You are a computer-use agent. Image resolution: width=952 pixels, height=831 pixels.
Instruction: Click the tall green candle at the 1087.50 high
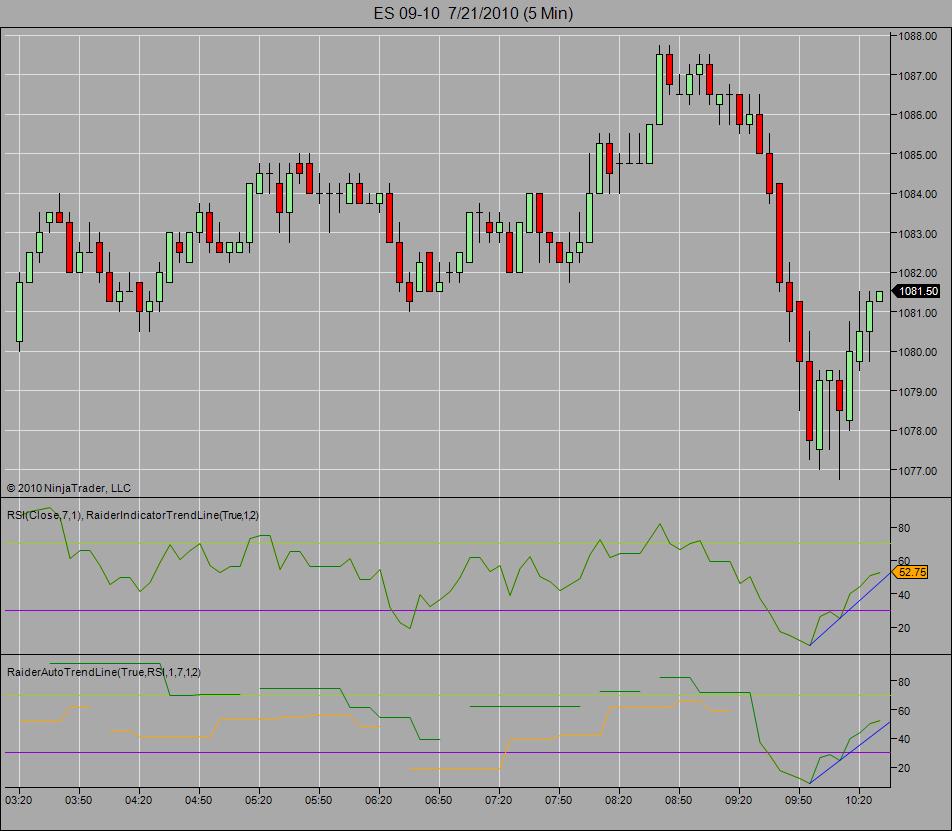(659, 89)
